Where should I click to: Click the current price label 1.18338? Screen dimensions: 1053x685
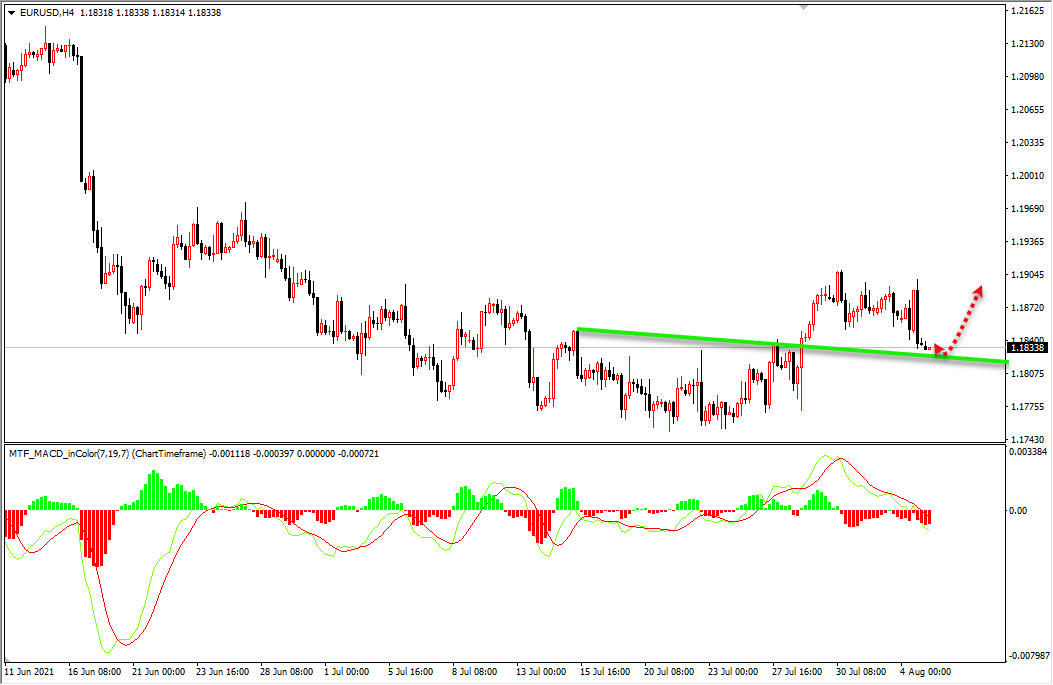(x=1027, y=347)
